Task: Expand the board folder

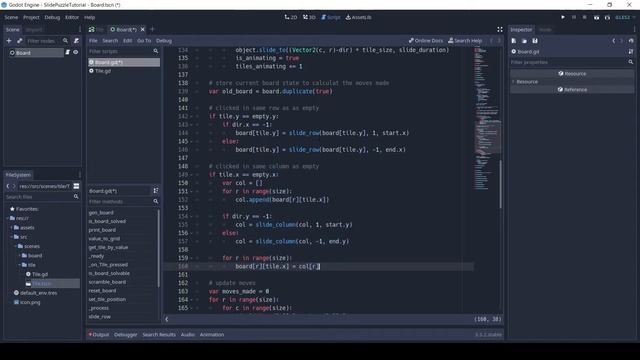Action: [x=20, y=256]
